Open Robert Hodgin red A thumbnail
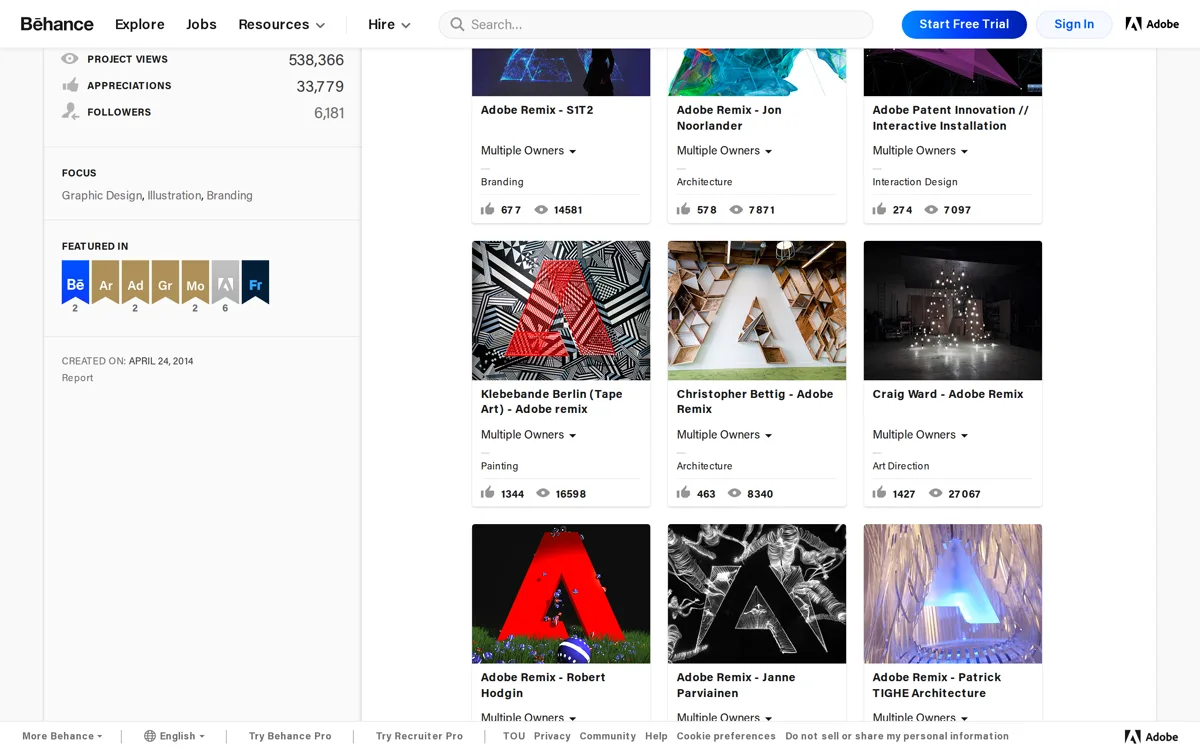 [561, 594]
